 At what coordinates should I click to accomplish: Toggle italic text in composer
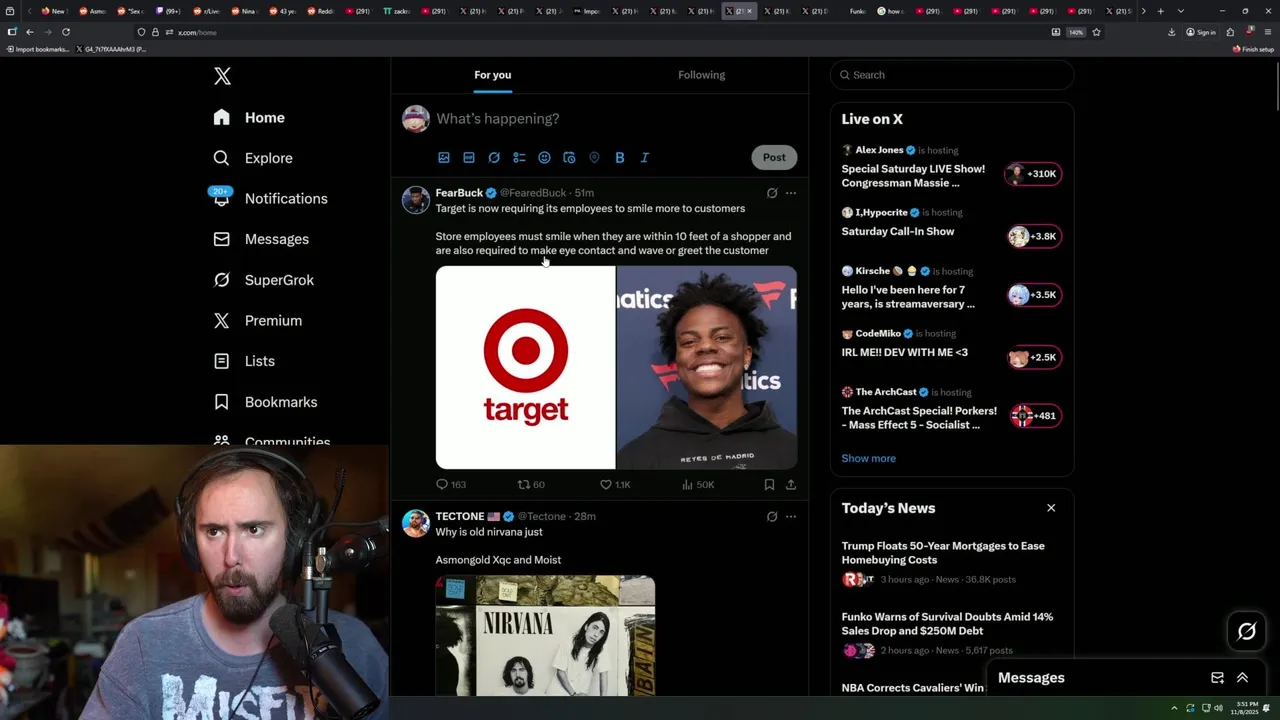[x=644, y=157]
